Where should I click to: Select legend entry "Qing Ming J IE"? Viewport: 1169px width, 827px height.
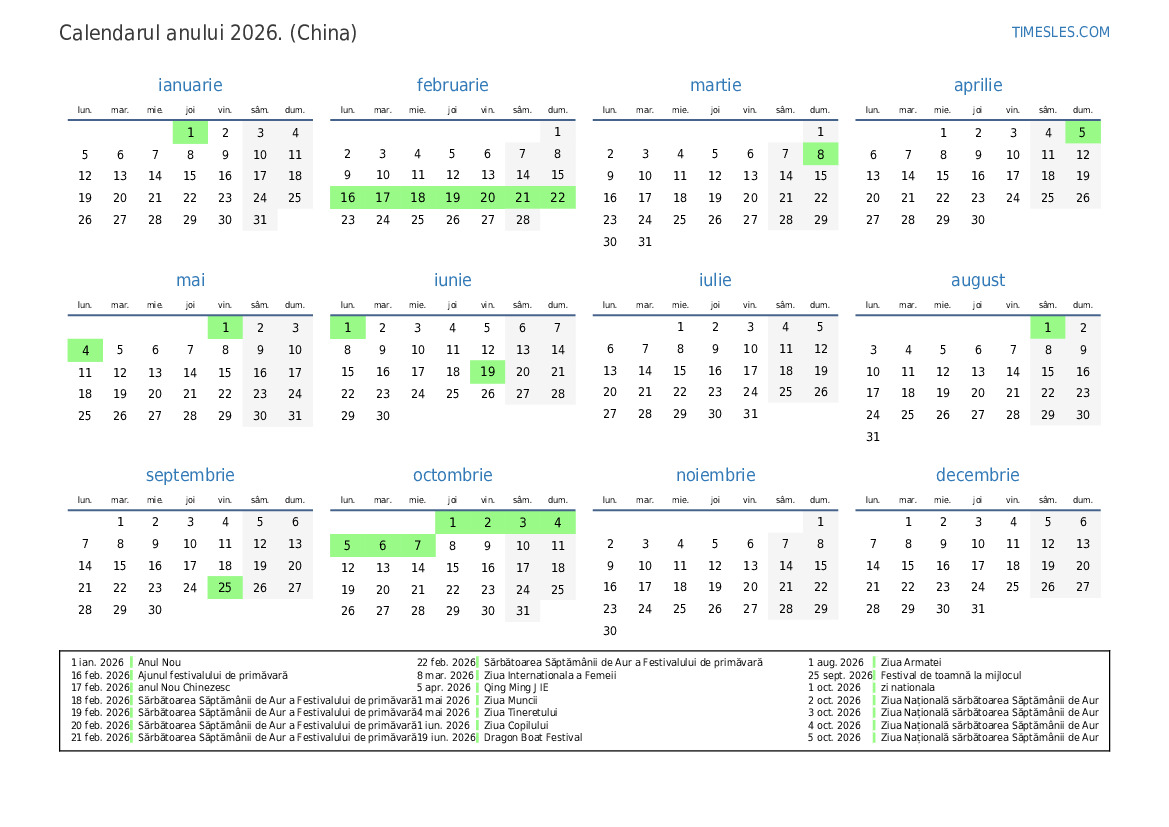(x=516, y=688)
